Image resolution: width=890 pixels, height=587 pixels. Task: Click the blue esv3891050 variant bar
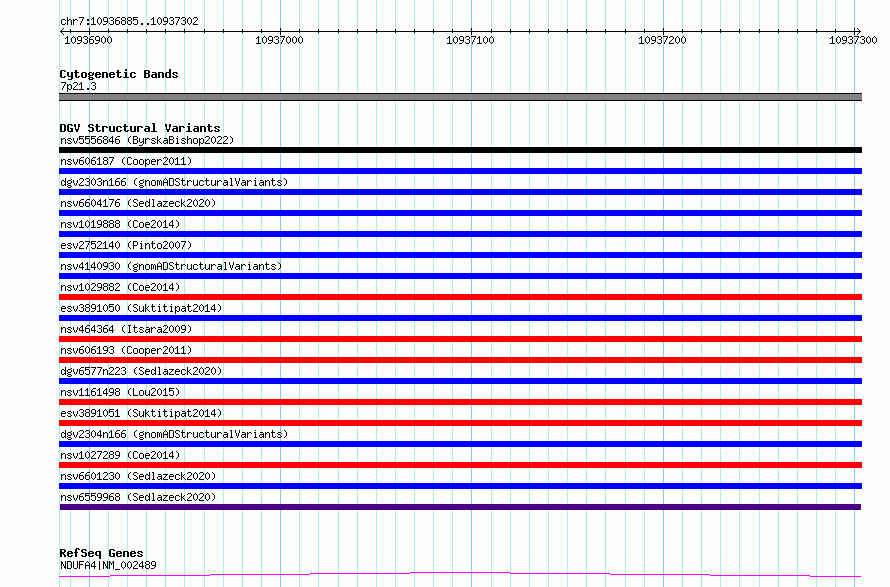pyautogui.click(x=460, y=318)
